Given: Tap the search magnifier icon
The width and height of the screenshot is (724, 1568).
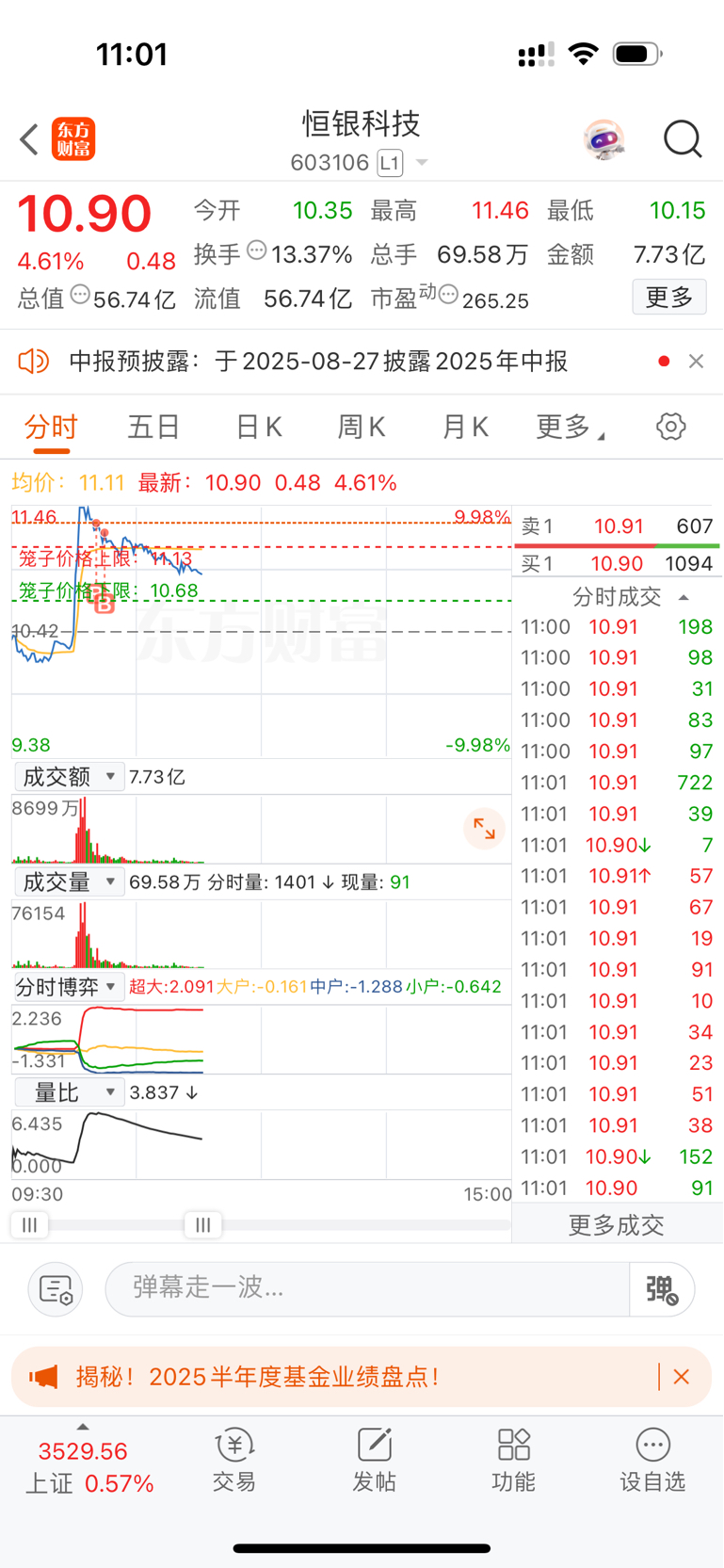Looking at the screenshot, I should (x=683, y=139).
